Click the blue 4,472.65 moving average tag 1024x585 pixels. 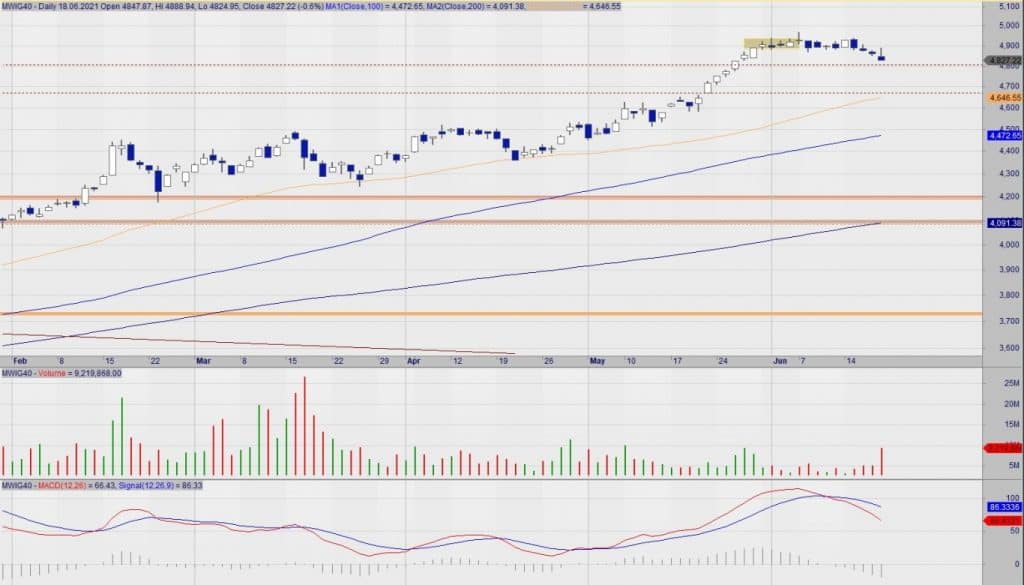coord(1003,135)
